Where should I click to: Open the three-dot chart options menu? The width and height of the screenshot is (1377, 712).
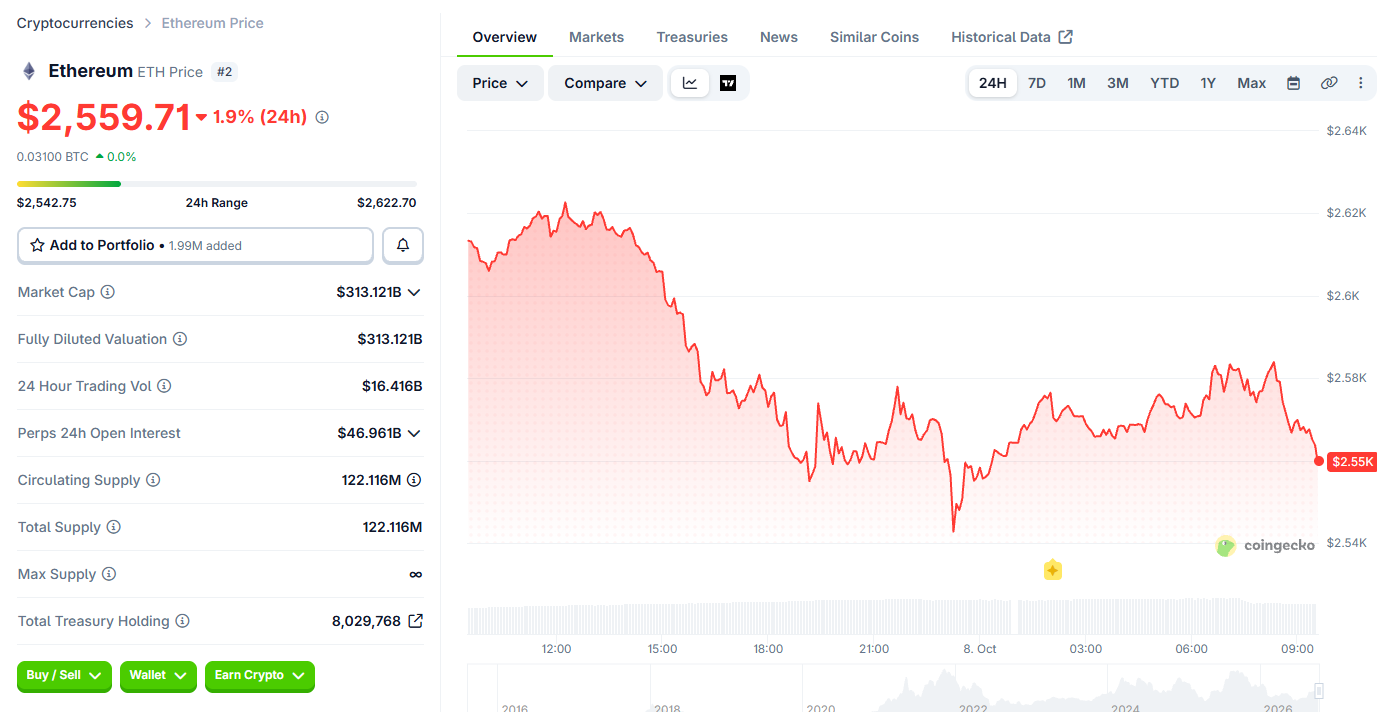click(1360, 83)
